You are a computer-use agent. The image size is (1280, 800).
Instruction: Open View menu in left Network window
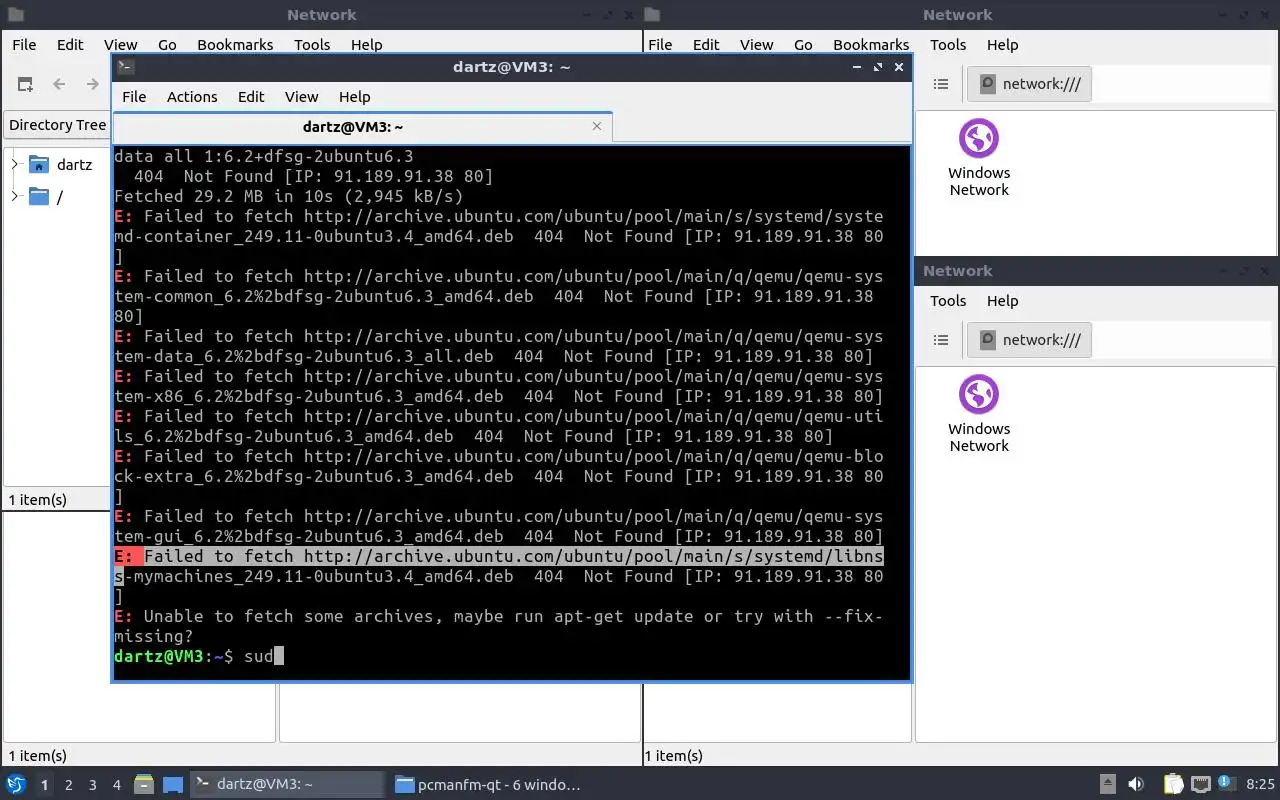pyautogui.click(x=120, y=45)
